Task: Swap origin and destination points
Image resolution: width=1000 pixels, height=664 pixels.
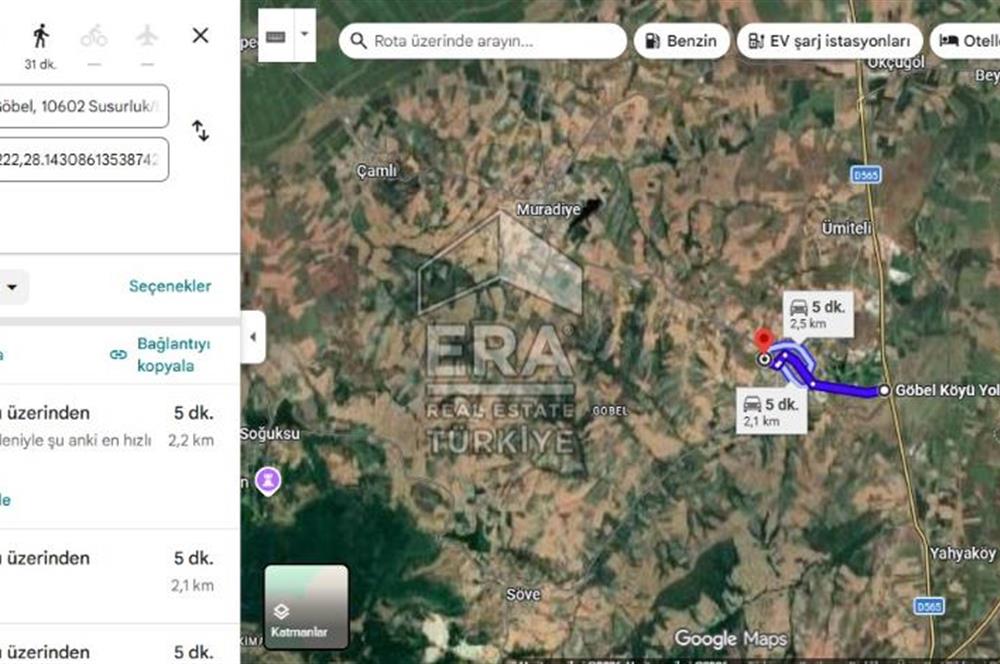Action: (200, 131)
